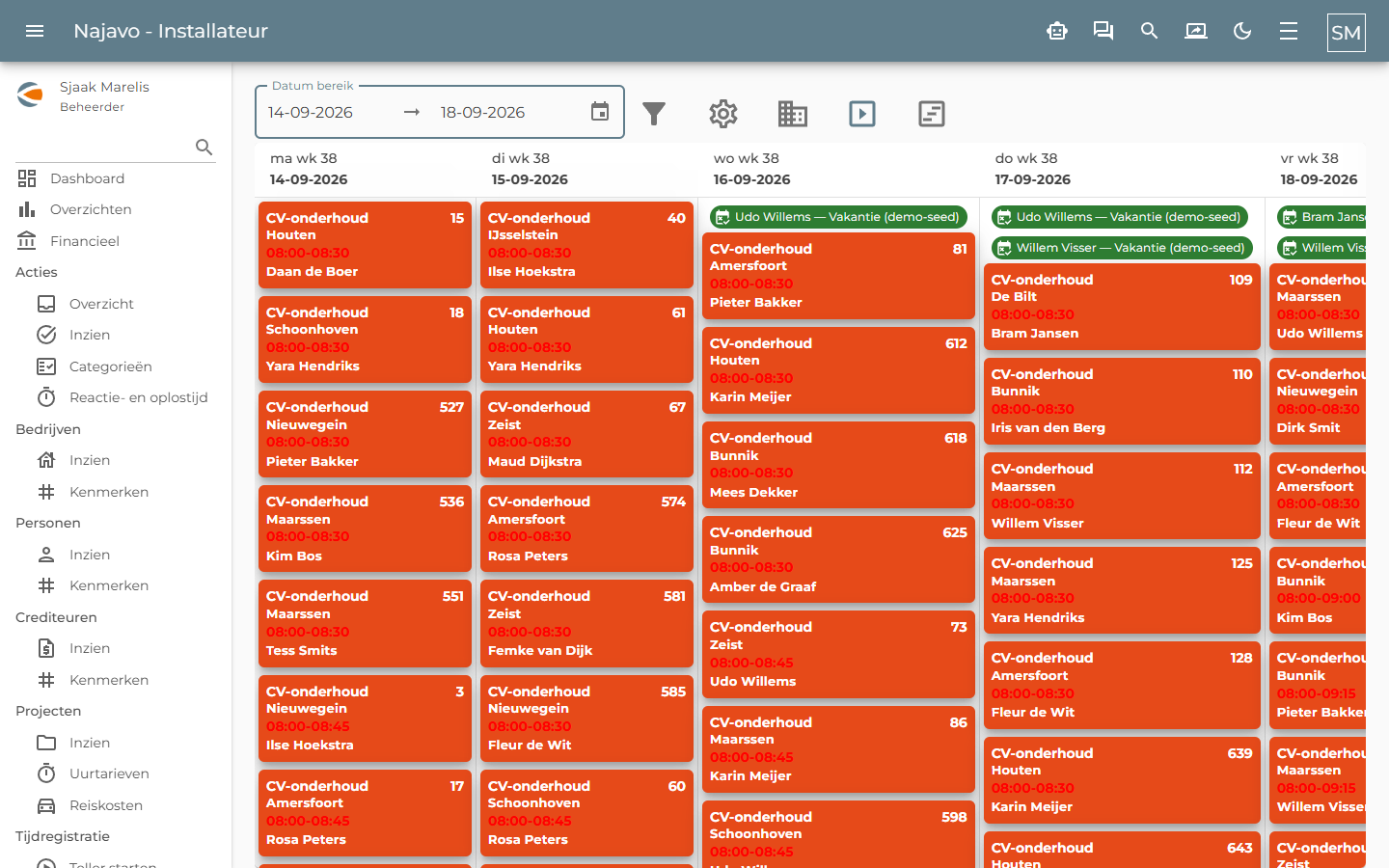Open the date range calendar picker
This screenshot has height=868, width=1389.
[x=600, y=112]
